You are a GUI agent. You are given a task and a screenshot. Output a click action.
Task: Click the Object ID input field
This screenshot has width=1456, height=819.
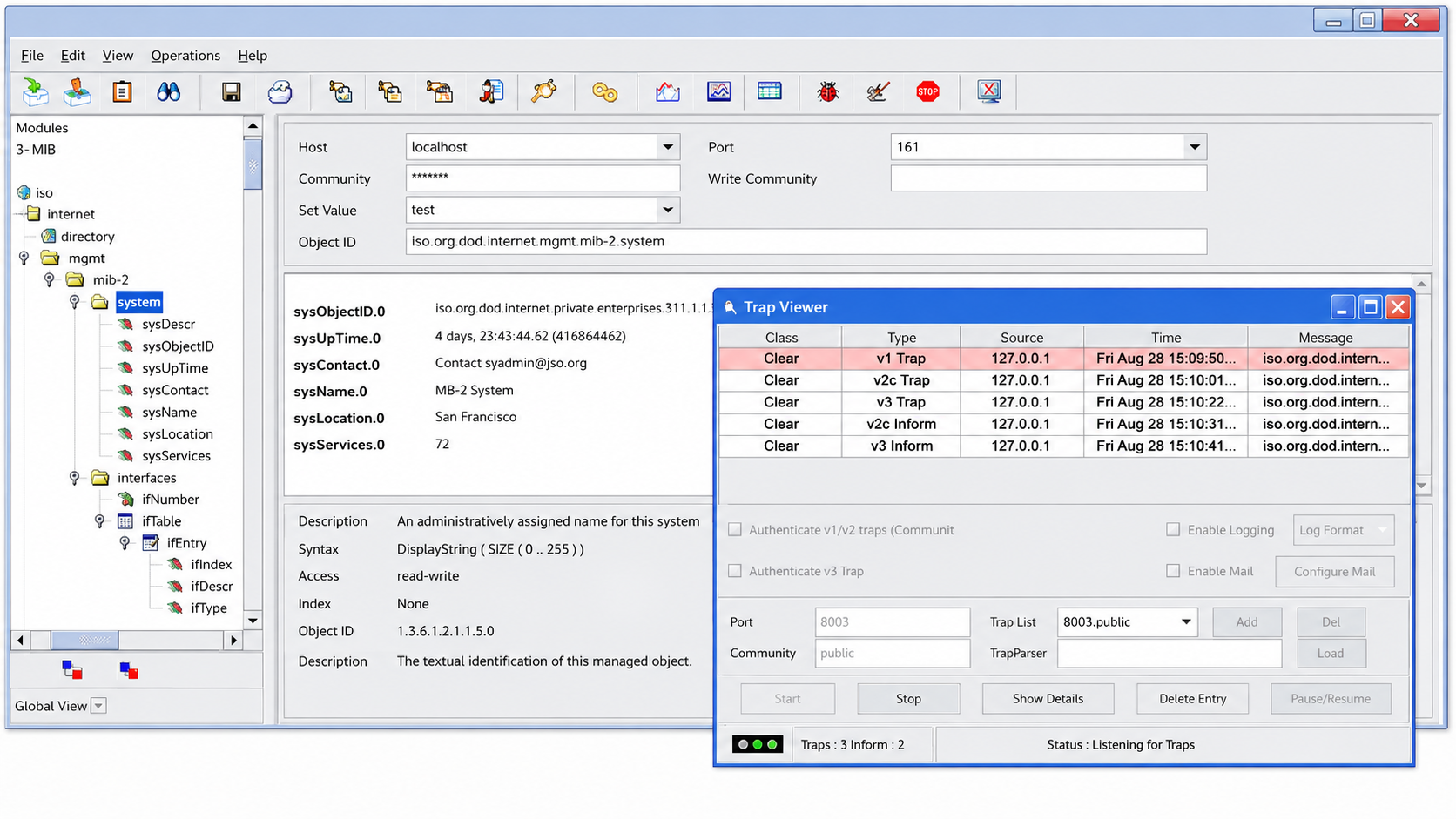coord(806,242)
